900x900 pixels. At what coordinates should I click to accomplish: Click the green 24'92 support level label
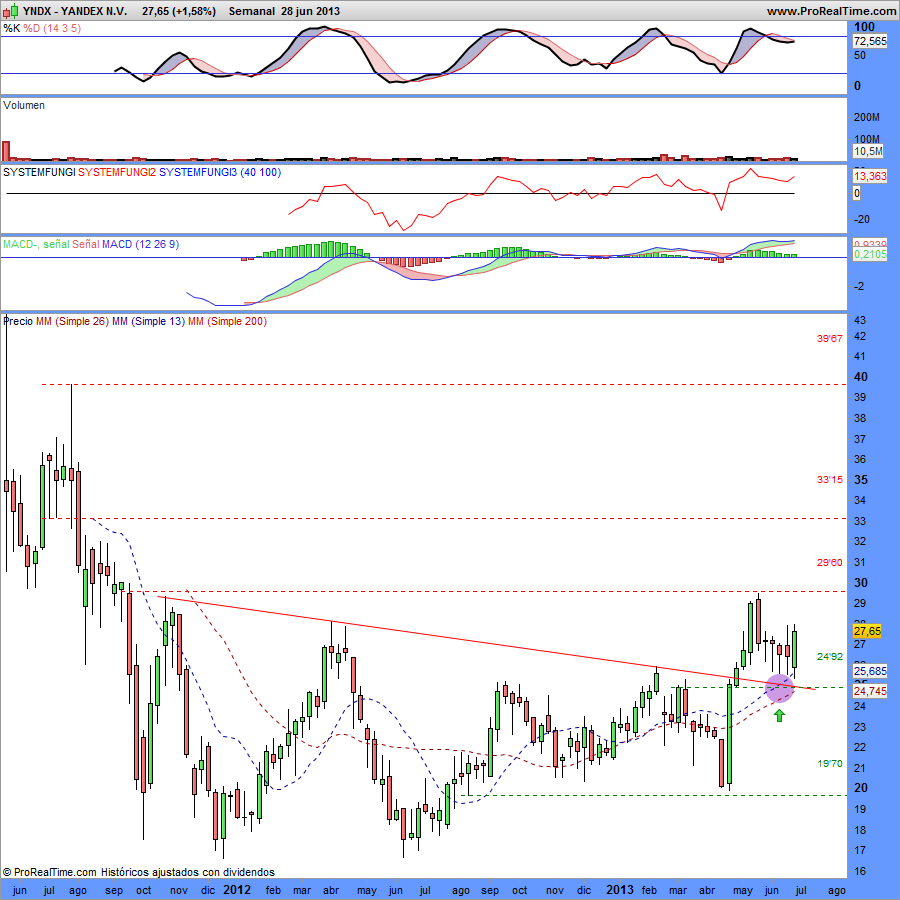click(x=830, y=657)
